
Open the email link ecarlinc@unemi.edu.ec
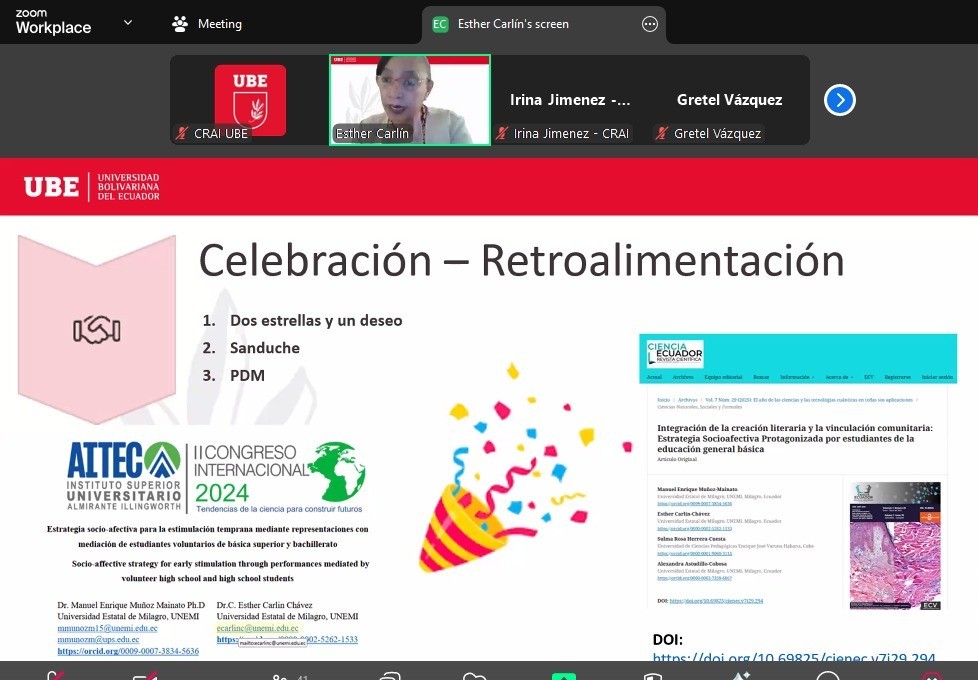point(258,628)
